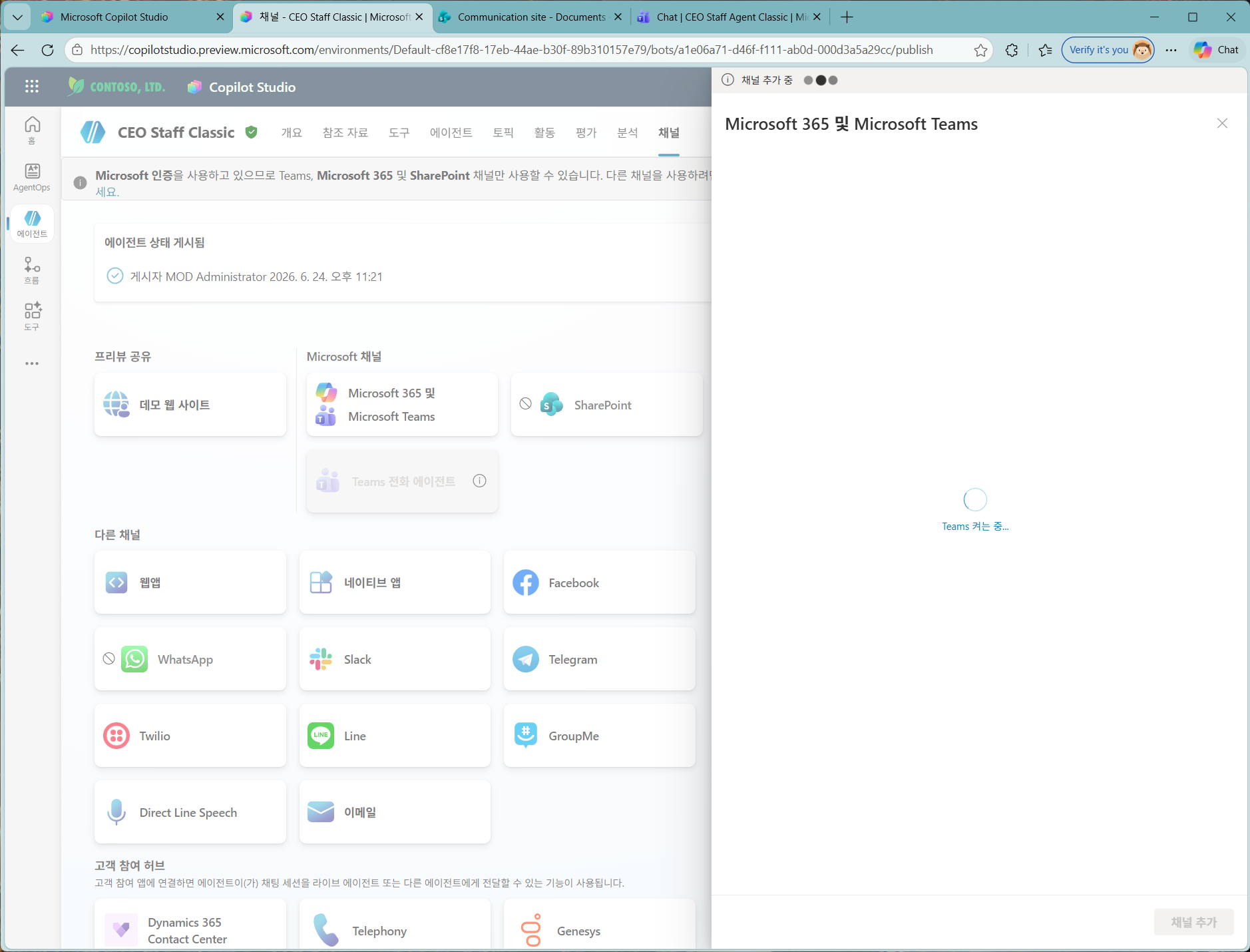Open Dynamics 365 Contact Center card
Image resolution: width=1250 pixels, height=952 pixels.
(x=190, y=925)
